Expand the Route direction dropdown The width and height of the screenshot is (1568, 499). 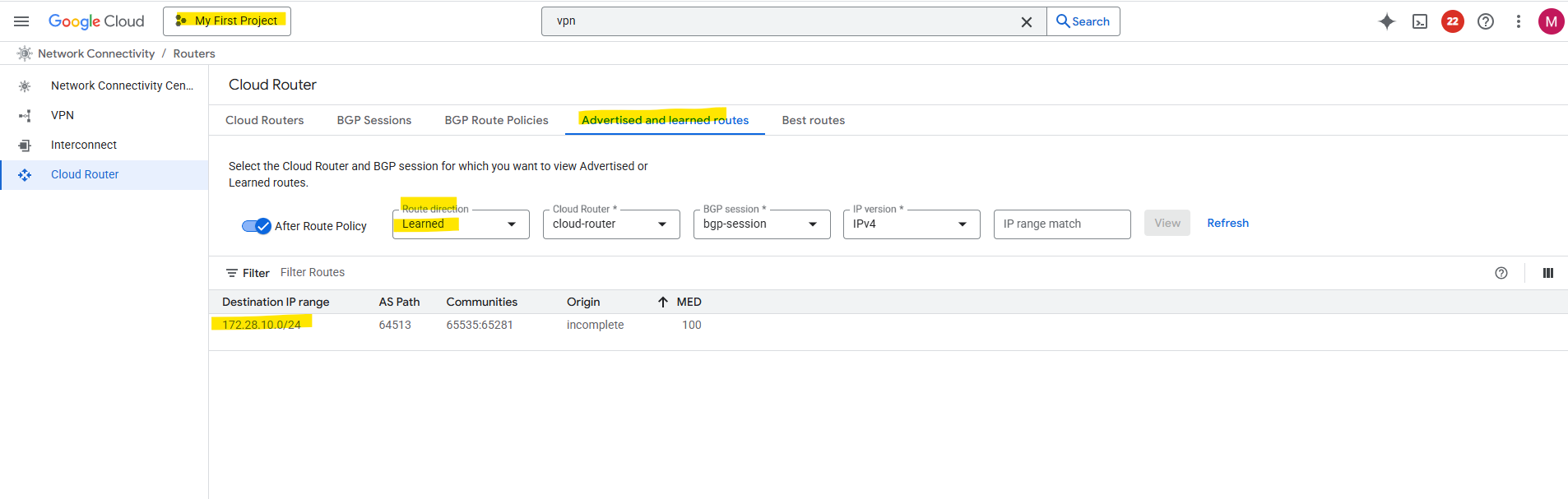point(461,224)
